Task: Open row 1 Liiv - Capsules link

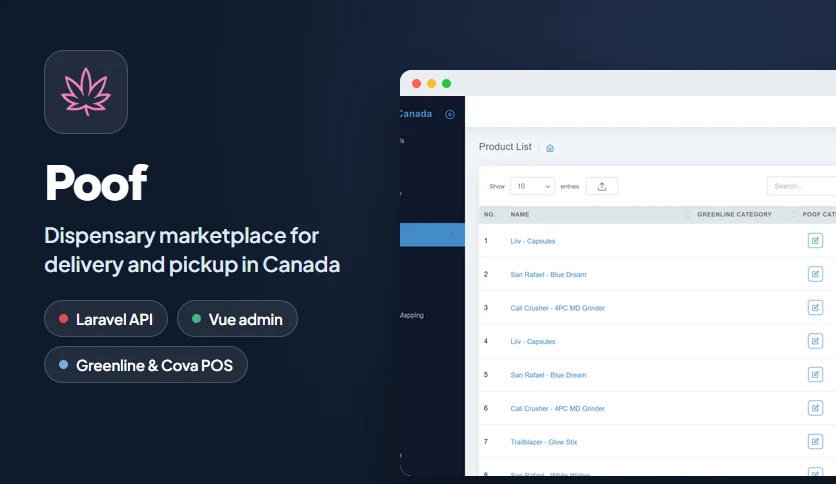Action: coord(533,241)
